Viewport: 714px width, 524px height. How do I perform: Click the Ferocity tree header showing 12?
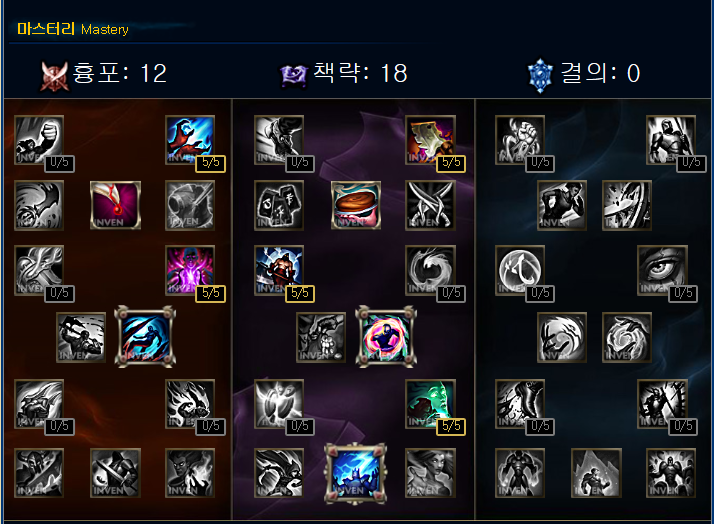pos(104,74)
